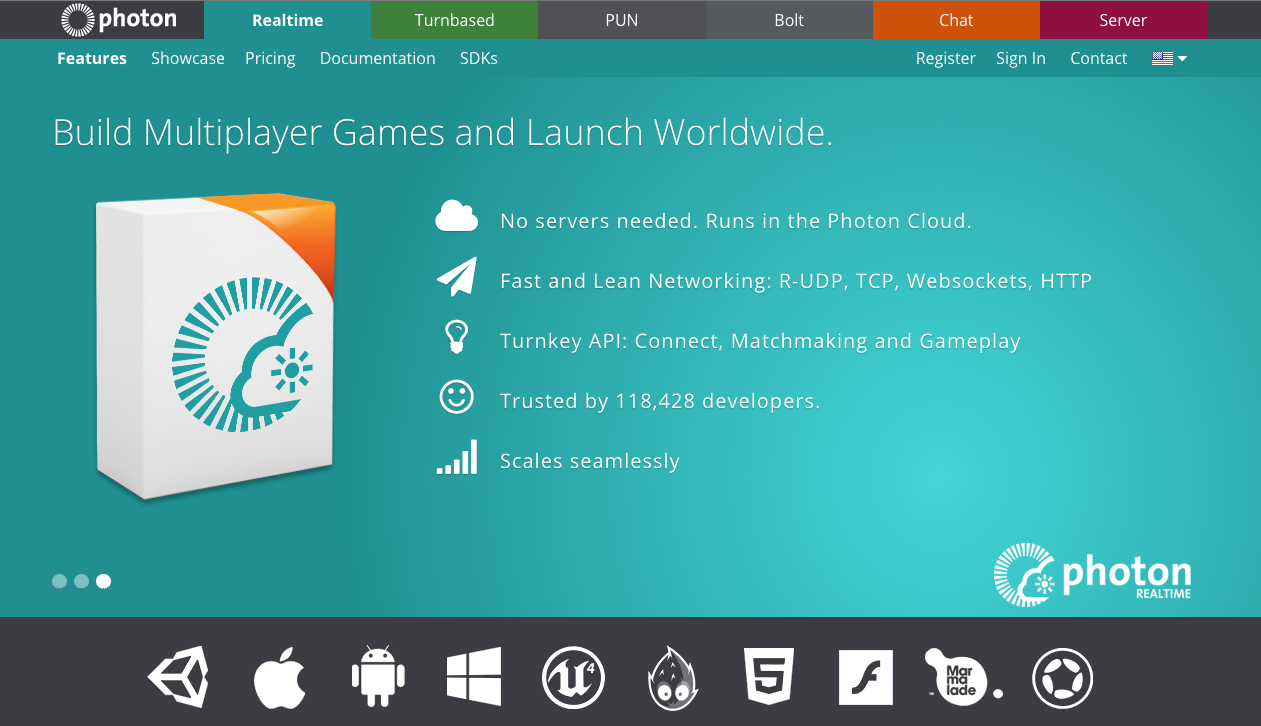The height and width of the screenshot is (726, 1261).
Task: Select the first carousel slide dot
Action: tap(60, 581)
